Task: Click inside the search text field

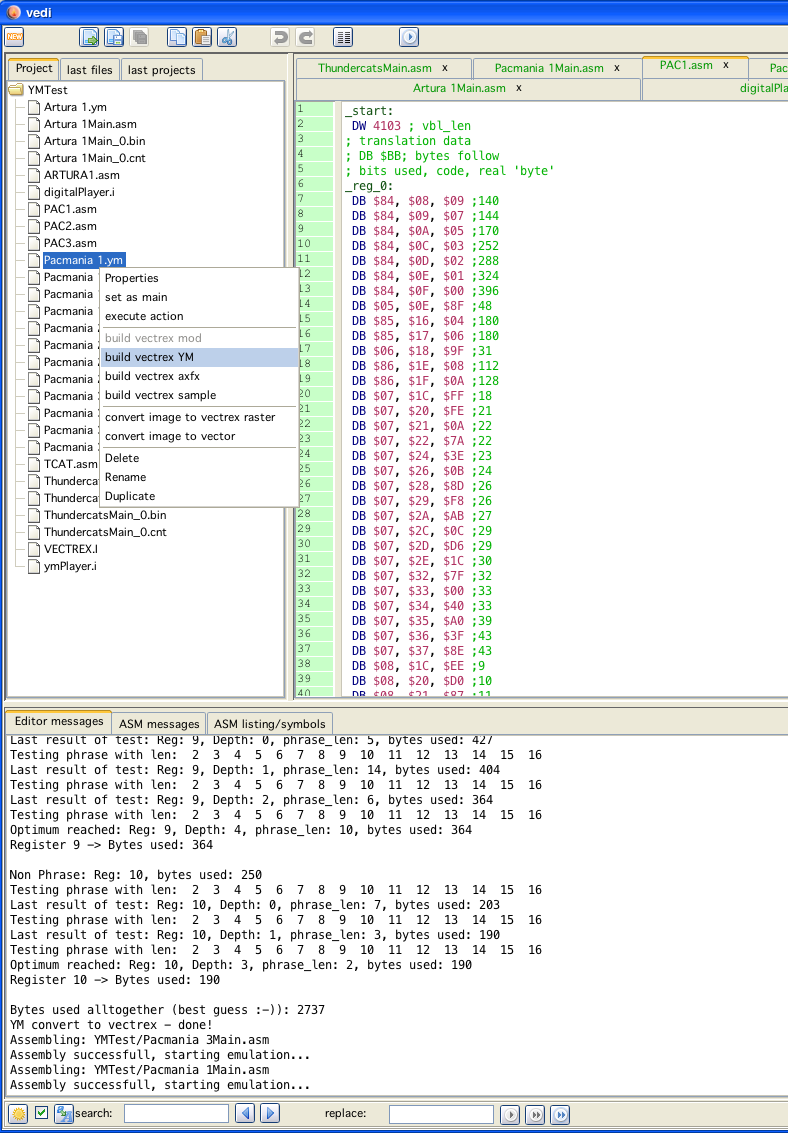Action: coord(176,1113)
